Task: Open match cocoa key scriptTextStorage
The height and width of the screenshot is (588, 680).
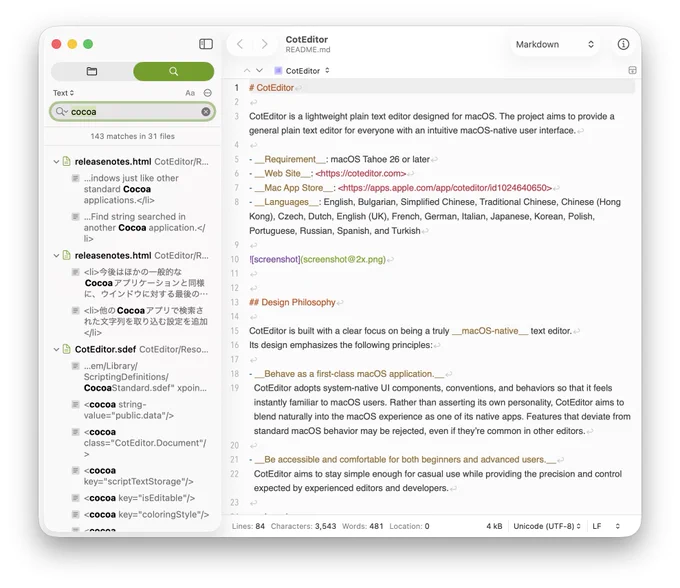Action: [141, 476]
